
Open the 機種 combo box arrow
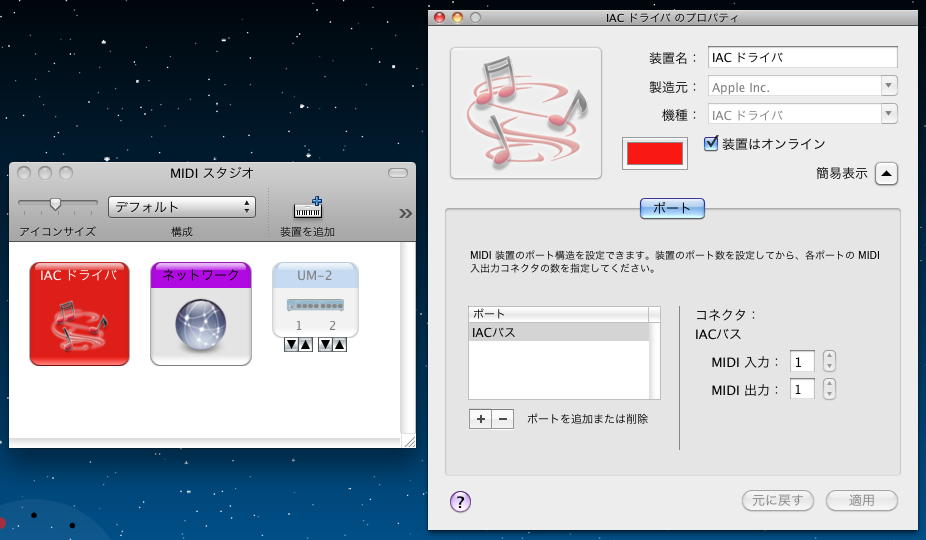pos(888,114)
